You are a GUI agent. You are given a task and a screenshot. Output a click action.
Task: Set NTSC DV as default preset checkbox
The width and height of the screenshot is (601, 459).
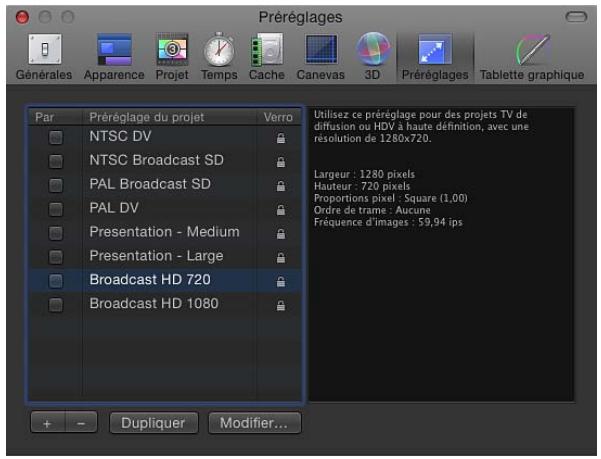56,137
